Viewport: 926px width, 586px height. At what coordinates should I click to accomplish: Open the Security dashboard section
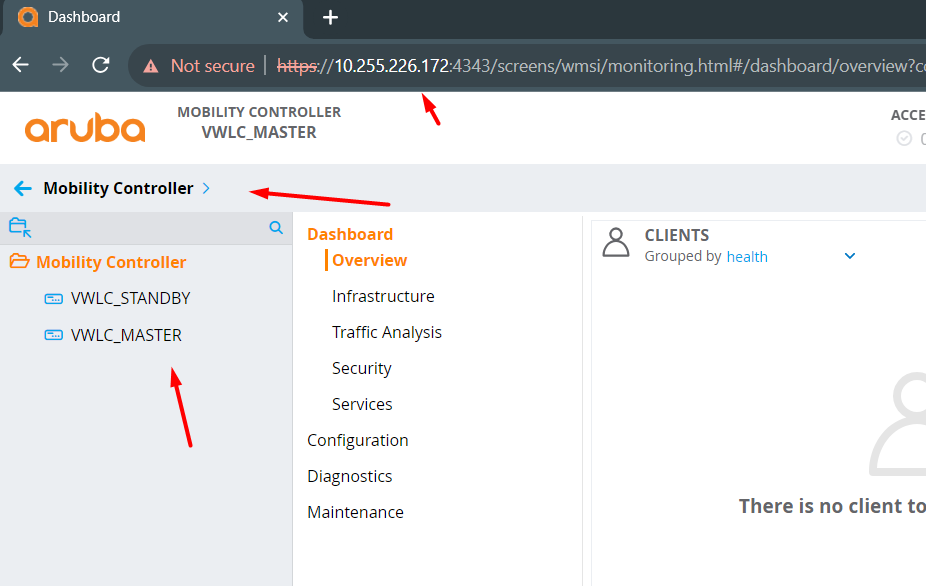pos(361,368)
